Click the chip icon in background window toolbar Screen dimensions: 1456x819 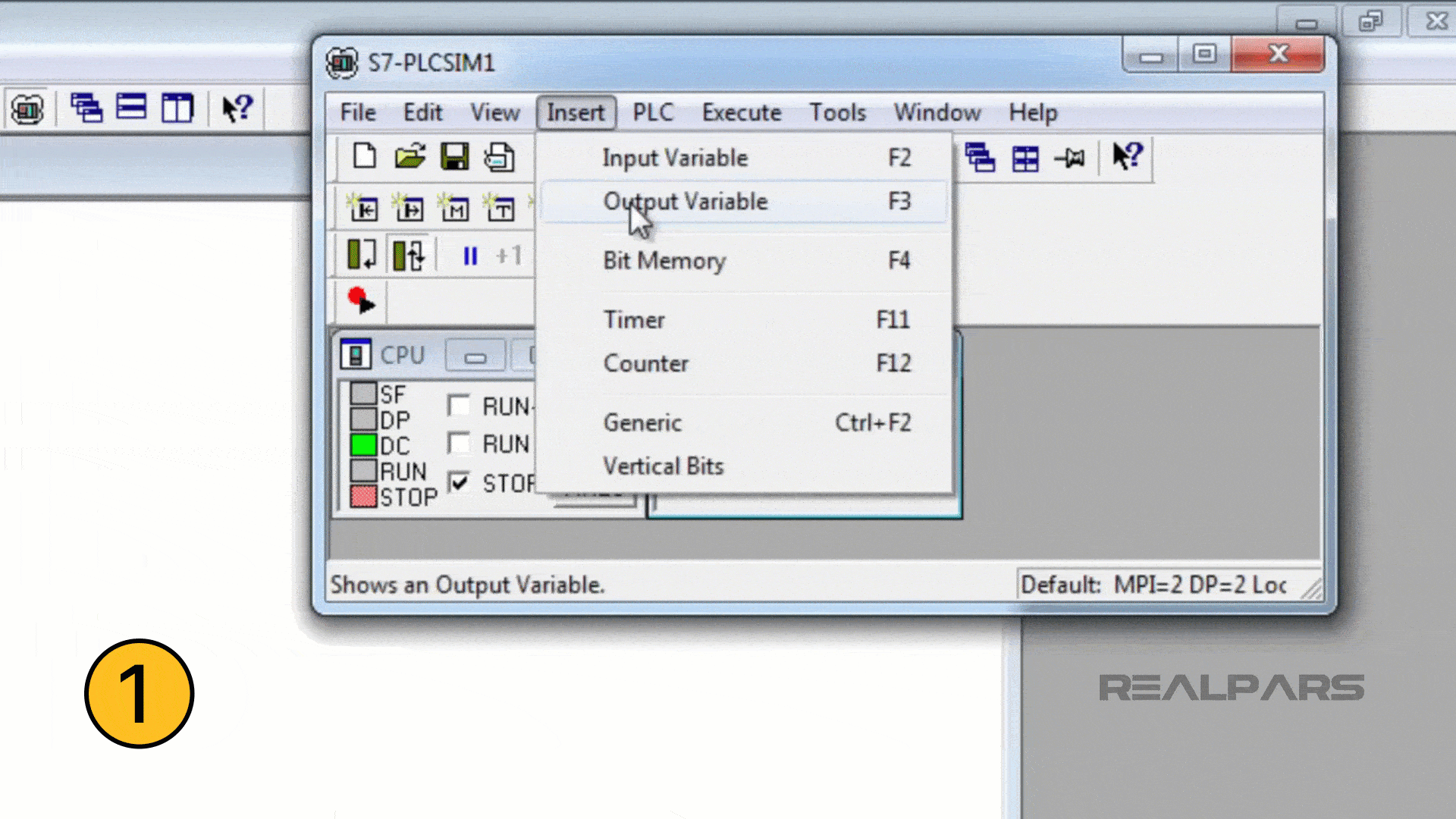point(27,110)
